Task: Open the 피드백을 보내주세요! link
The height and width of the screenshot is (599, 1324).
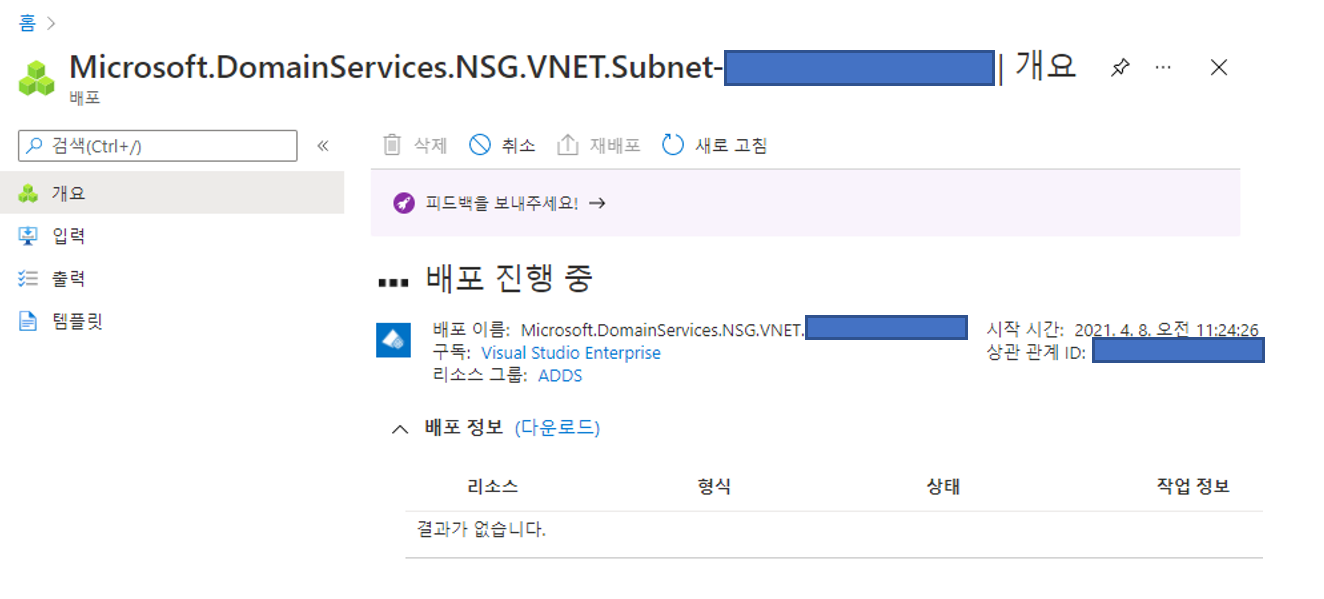Action: pyautogui.click(x=502, y=203)
